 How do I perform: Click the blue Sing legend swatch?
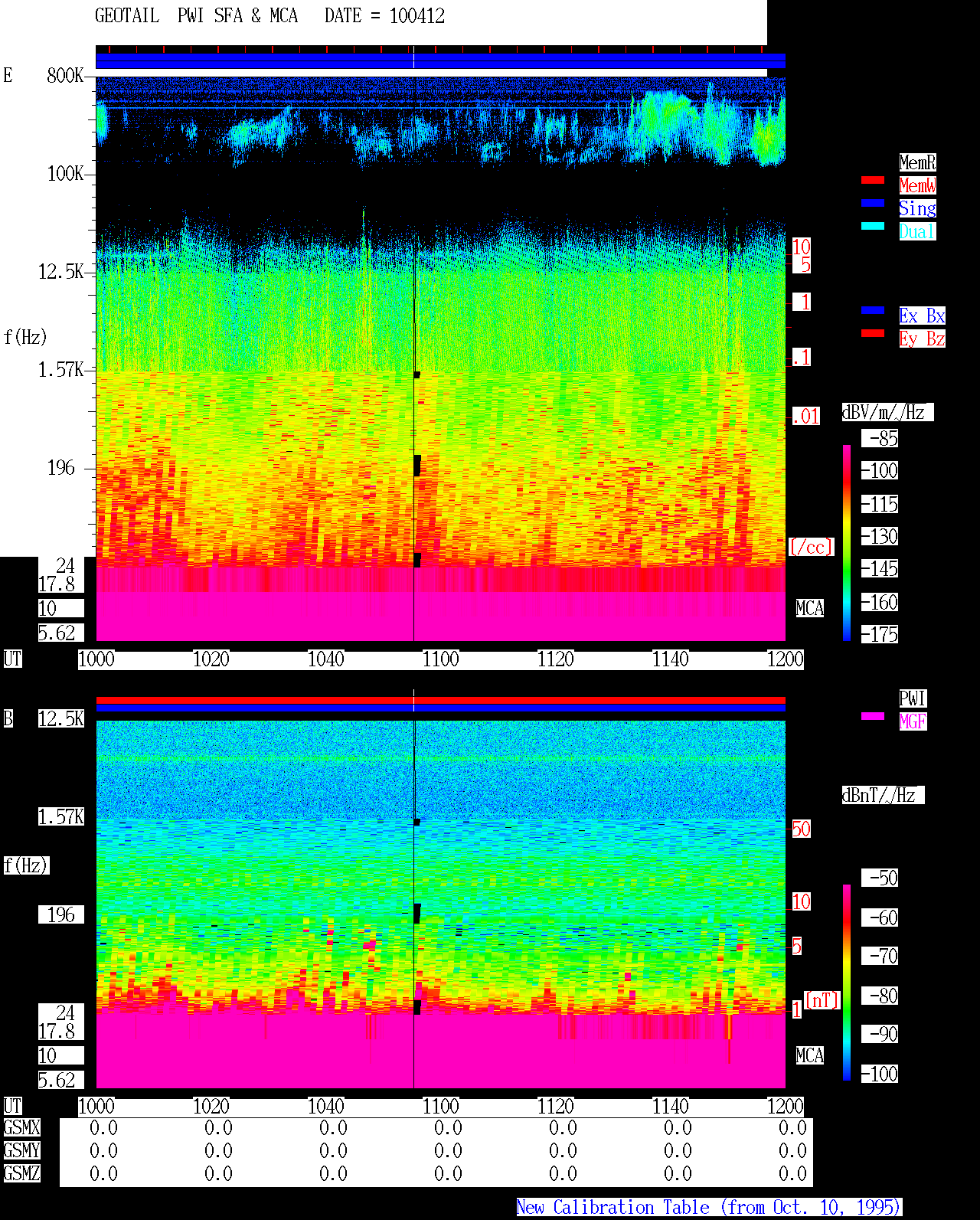click(873, 203)
